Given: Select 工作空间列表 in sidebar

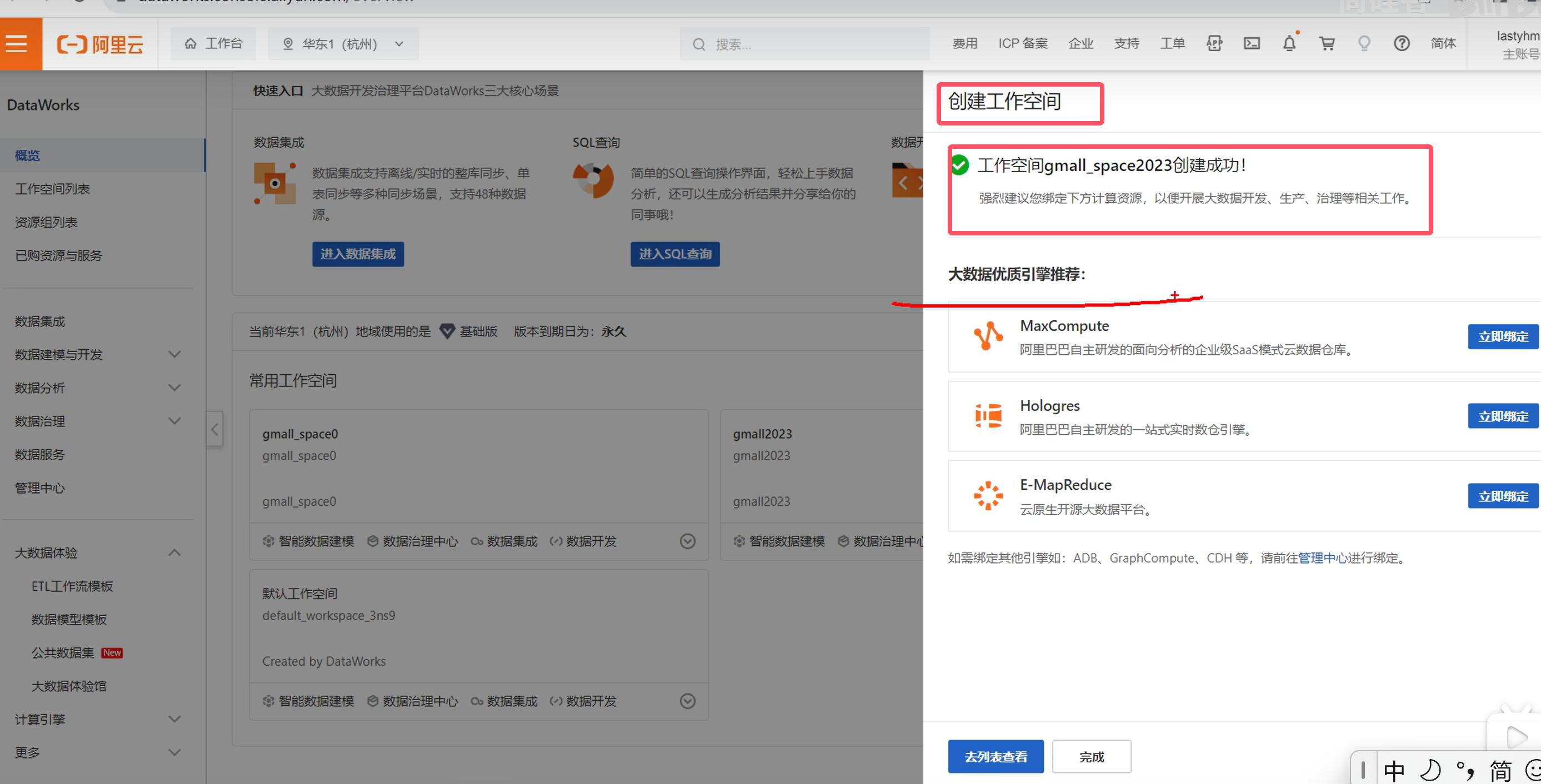Looking at the screenshot, I should [53, 189].
